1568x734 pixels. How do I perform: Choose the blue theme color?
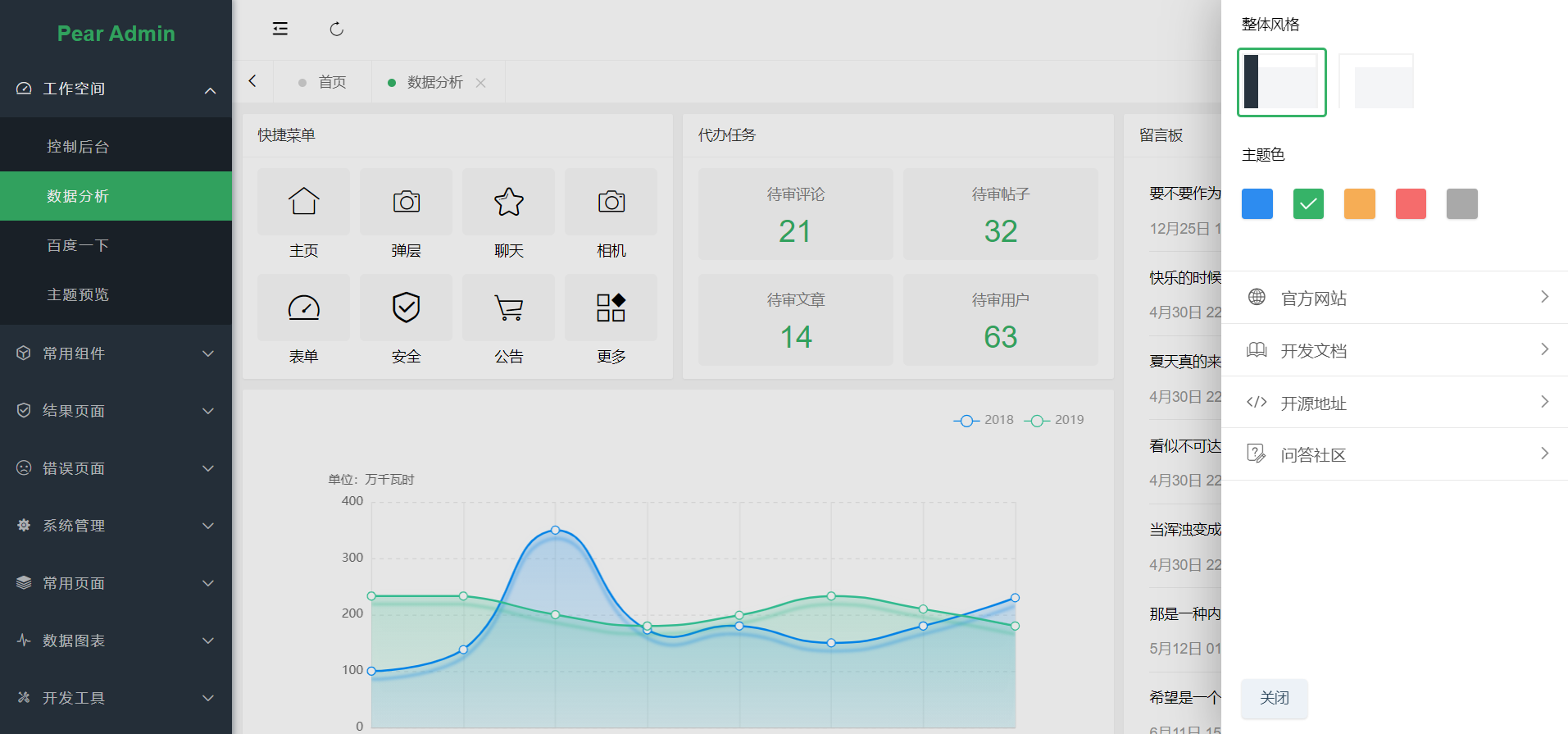(x=1257, y=203)
